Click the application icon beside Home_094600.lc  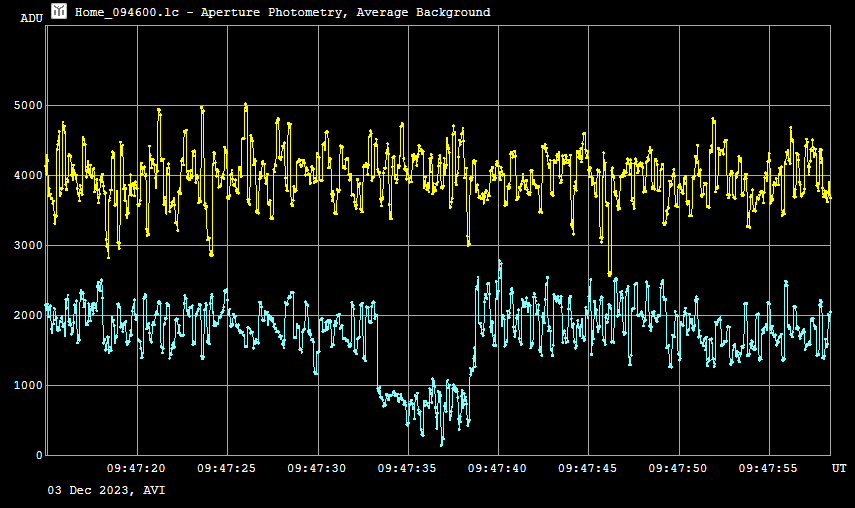coord(59,11)
